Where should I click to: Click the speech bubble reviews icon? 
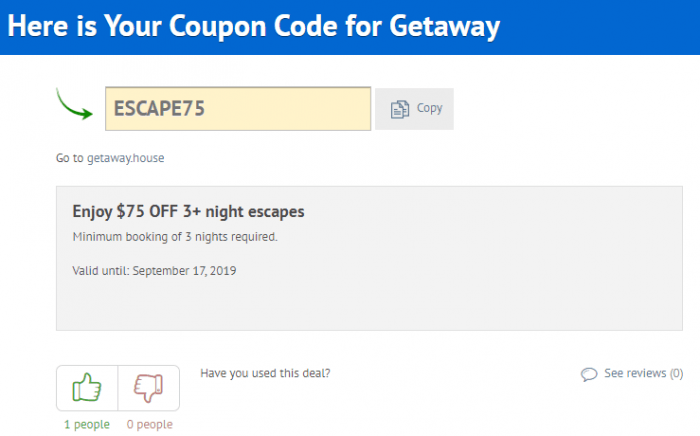click(x=589, y=374)
